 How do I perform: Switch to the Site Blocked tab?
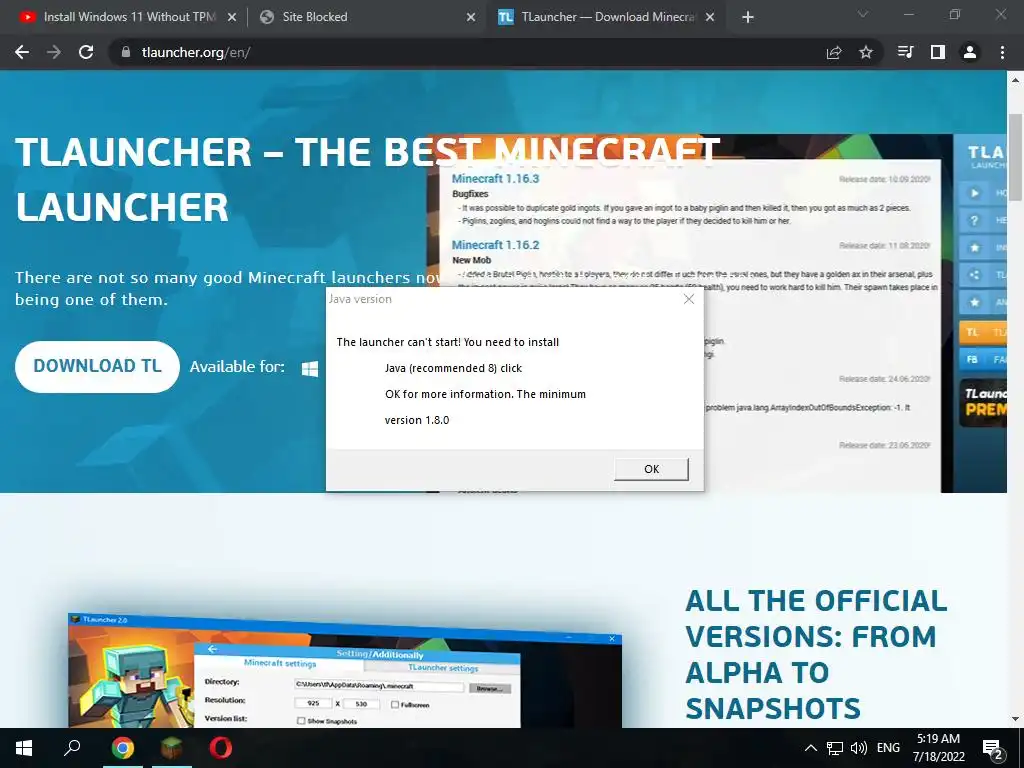(x=366, y=17)
